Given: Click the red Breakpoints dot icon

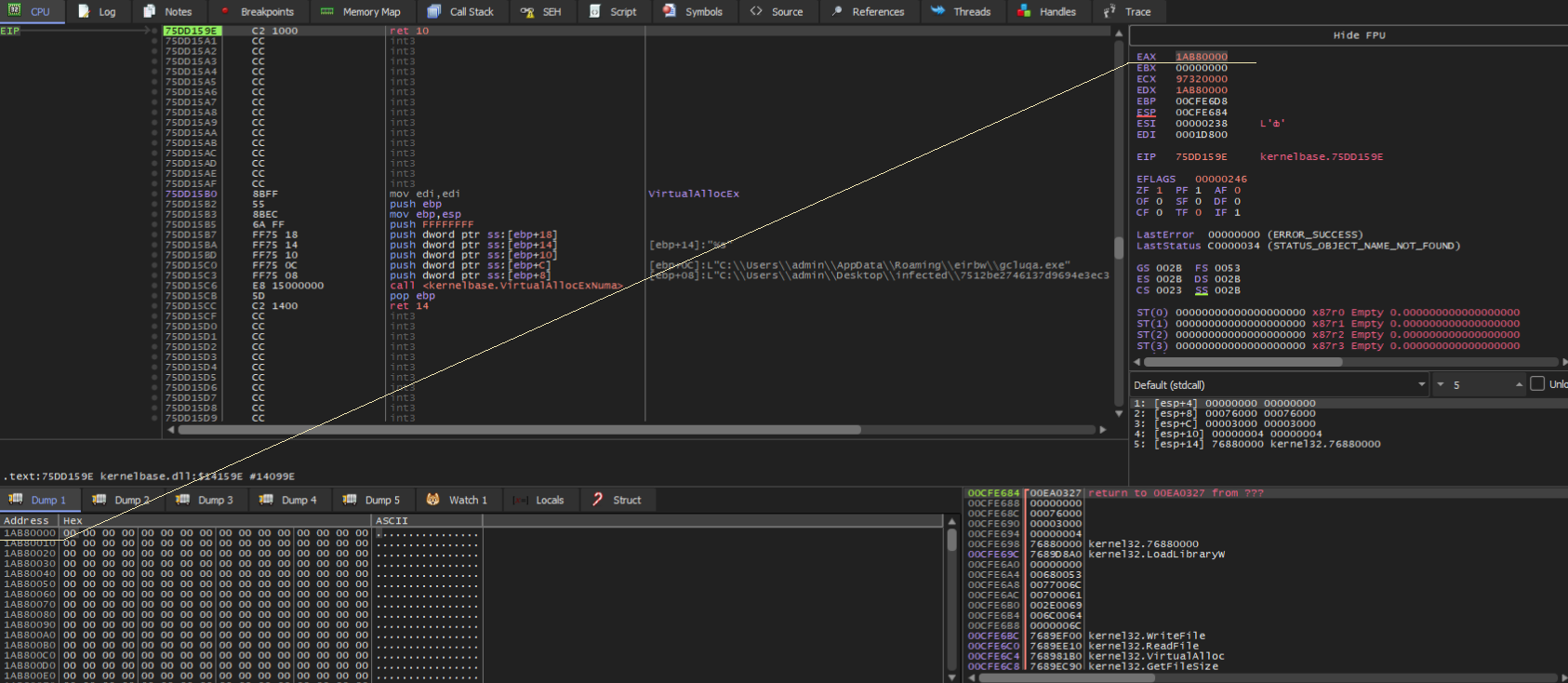Looking at the screenshot, I should [x=225, y=11].
